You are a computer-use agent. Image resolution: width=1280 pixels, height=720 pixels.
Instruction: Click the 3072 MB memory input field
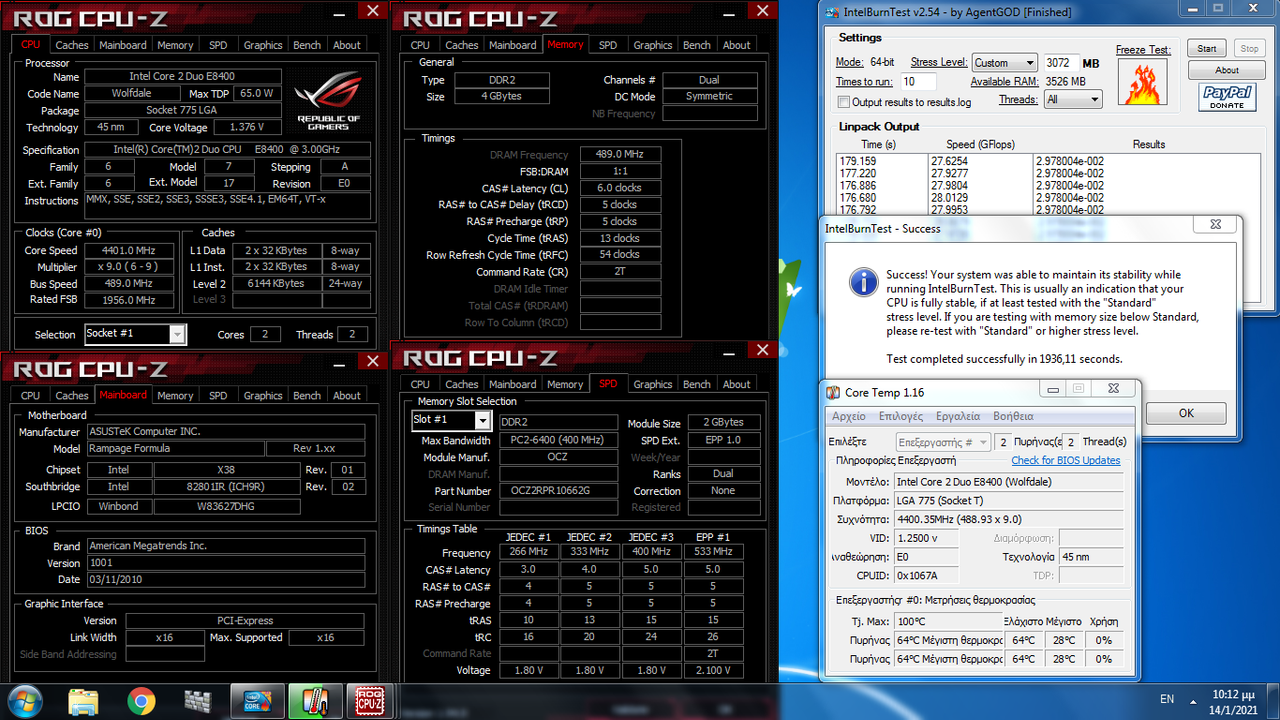[1062, 62]
